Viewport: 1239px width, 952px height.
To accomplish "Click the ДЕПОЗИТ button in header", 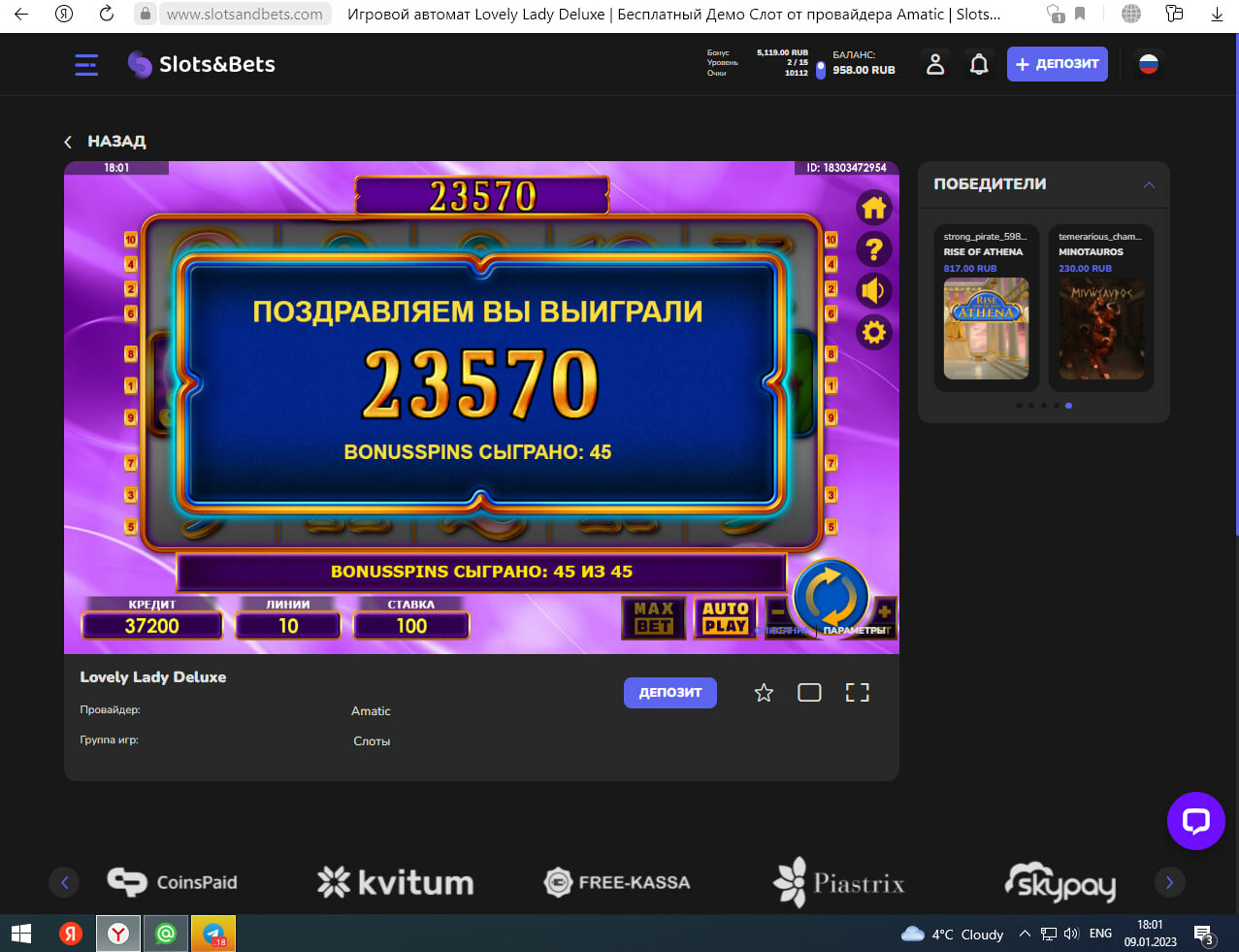I will (x=1057, y=64).
